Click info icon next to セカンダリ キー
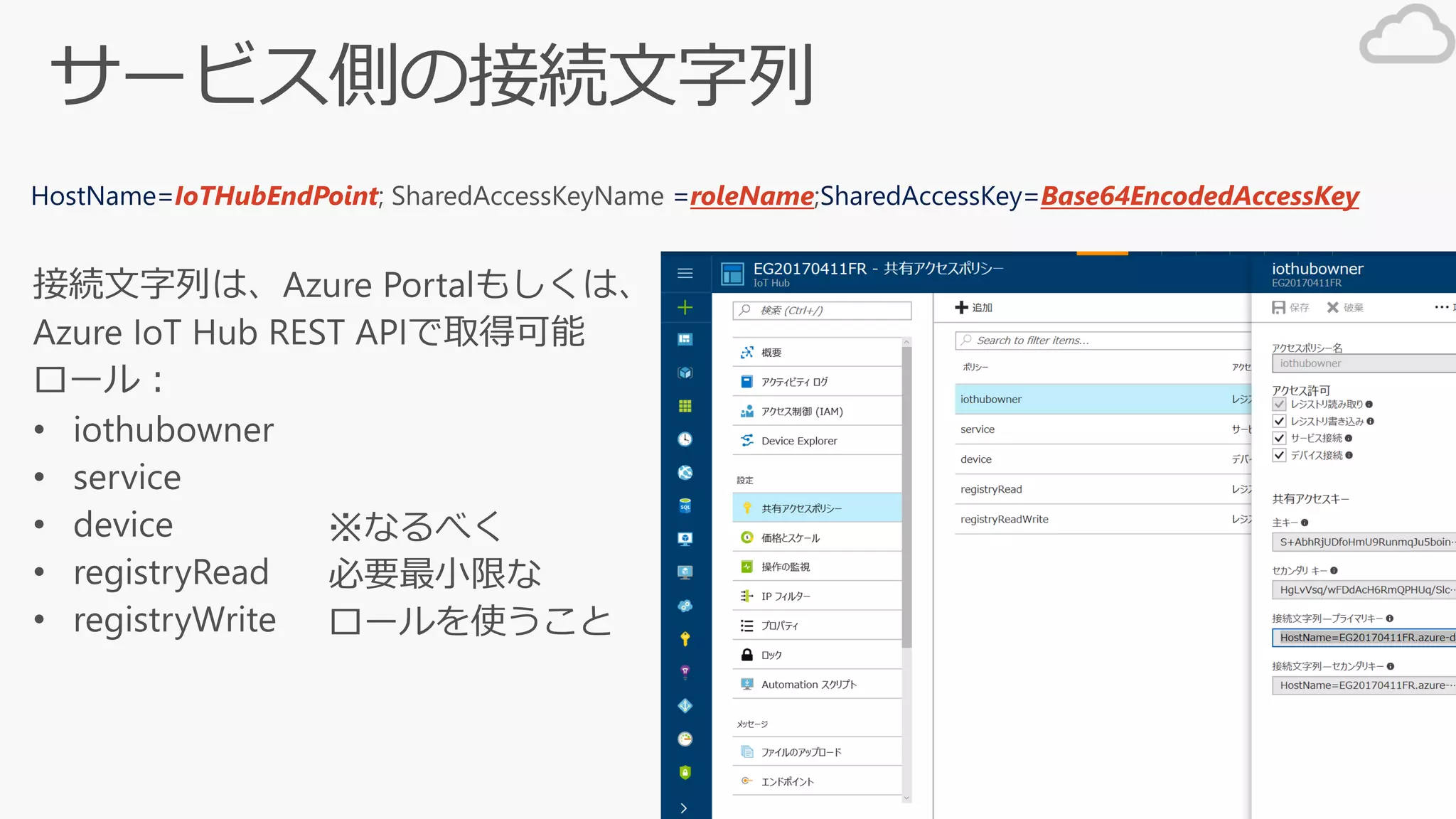Image resolution: width=1456 pixels, height=819 pixels. pos(1334,570)
